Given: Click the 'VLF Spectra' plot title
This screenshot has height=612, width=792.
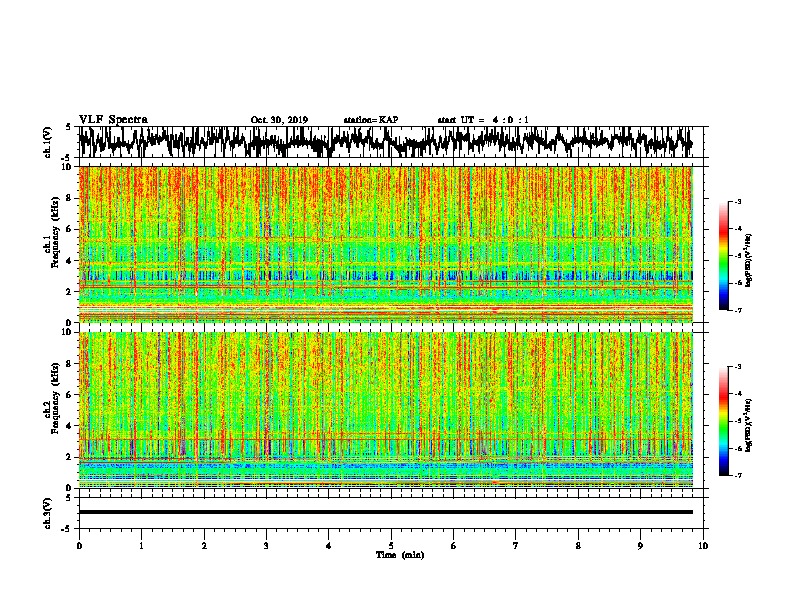Looking at the screenshot, I should [x=113, y=120].
